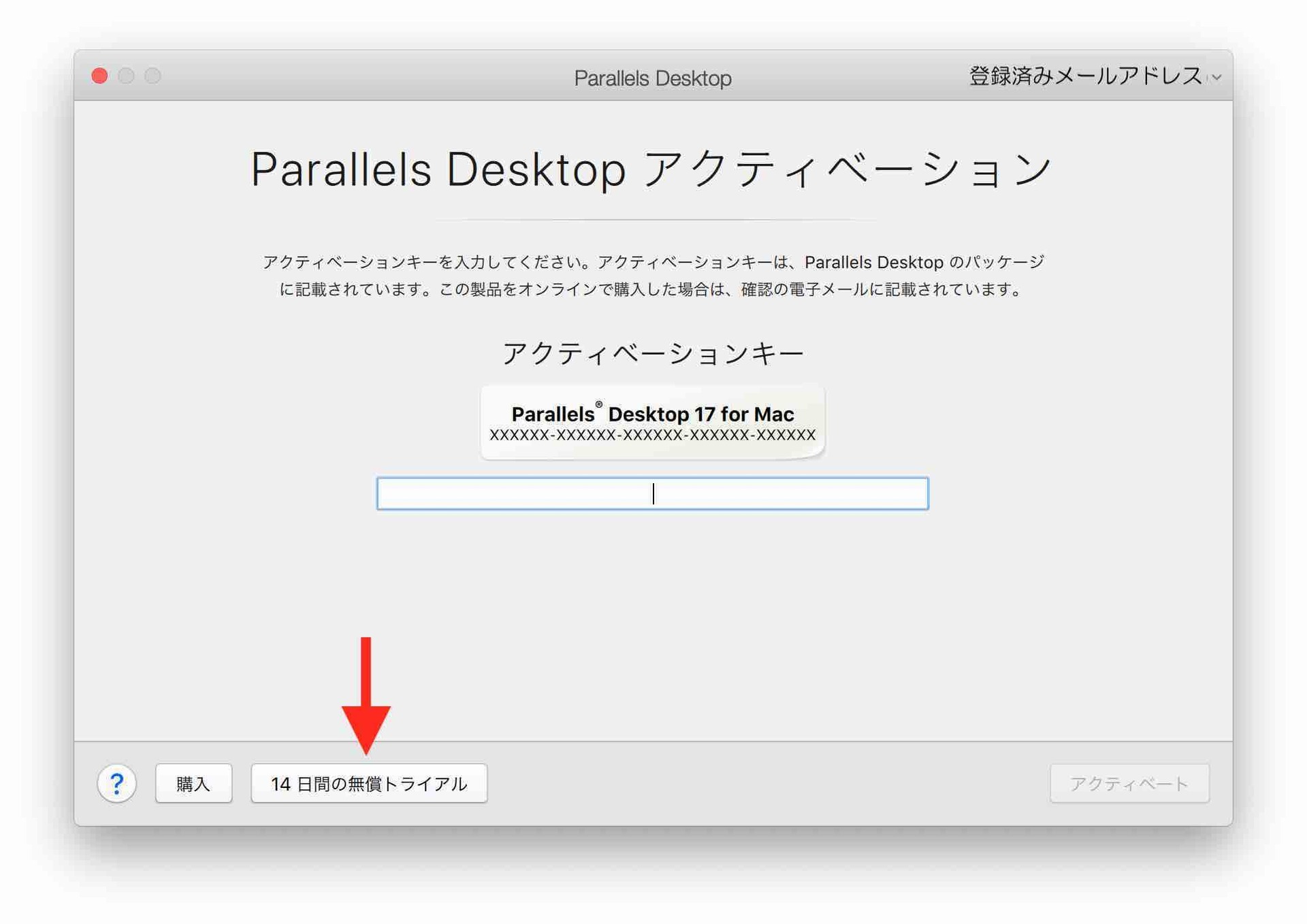Screen dimensions: 1307x924
Task: Click the 購入 purchase button
Action: click(x=193, y=783)
